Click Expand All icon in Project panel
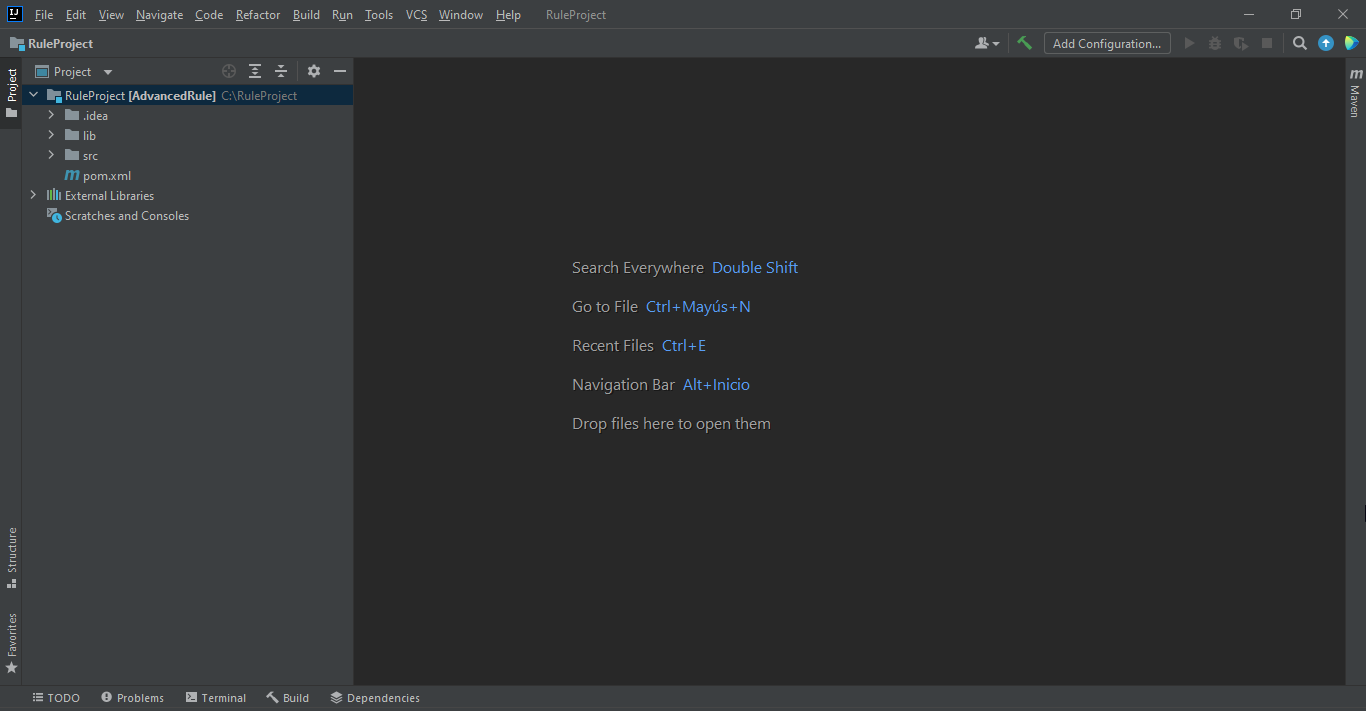The image size is (1366, 711). pyautogui.click(x=255, y=71)
